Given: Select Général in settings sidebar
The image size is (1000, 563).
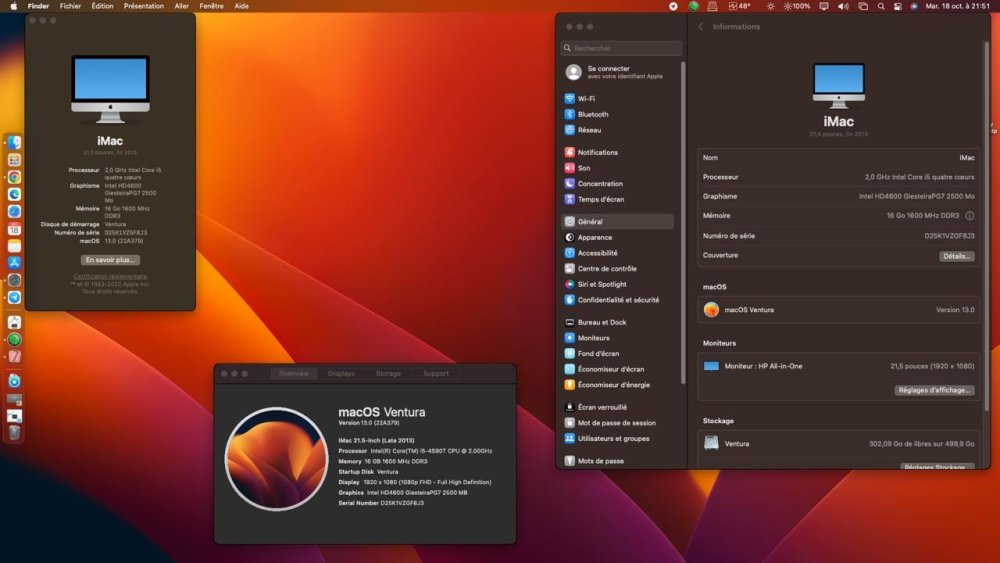Looking at the screenshot, I should pyautogui.click(x=617, y=222).
